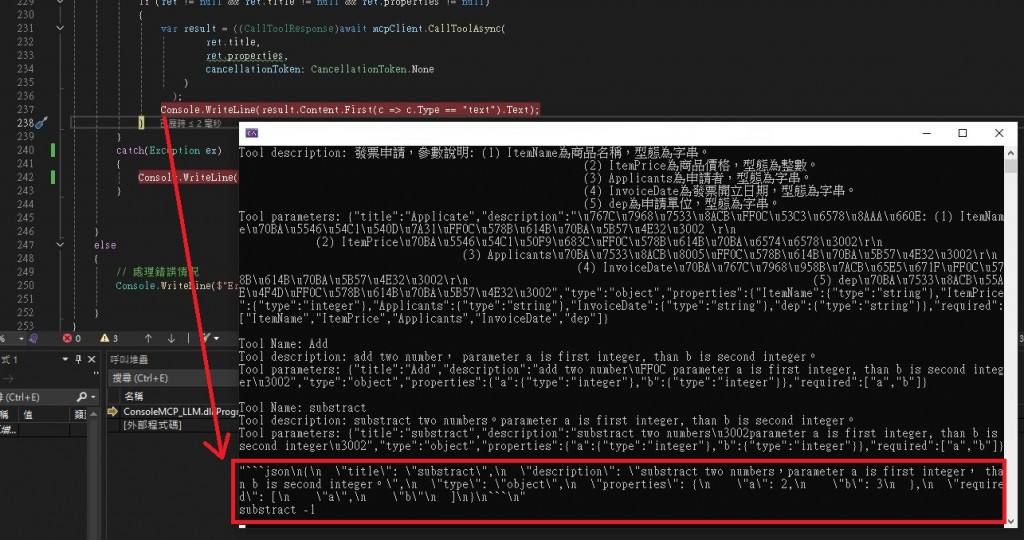Image resolution: width=1024 pixels, height=540 pixels.
Task: Click 'Tool Name: Add' in console output
Action: [x=283, y=343]
